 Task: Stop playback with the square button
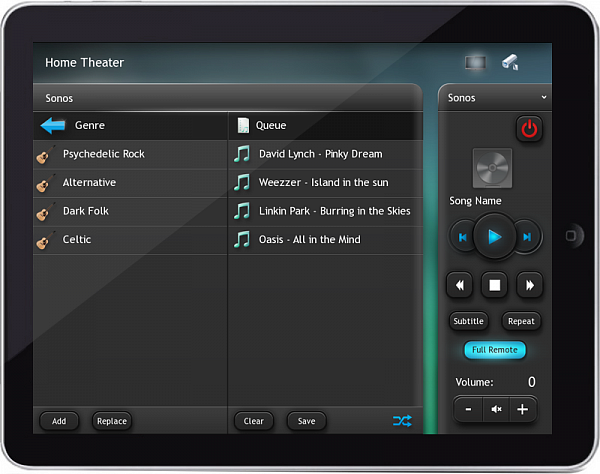494,285
